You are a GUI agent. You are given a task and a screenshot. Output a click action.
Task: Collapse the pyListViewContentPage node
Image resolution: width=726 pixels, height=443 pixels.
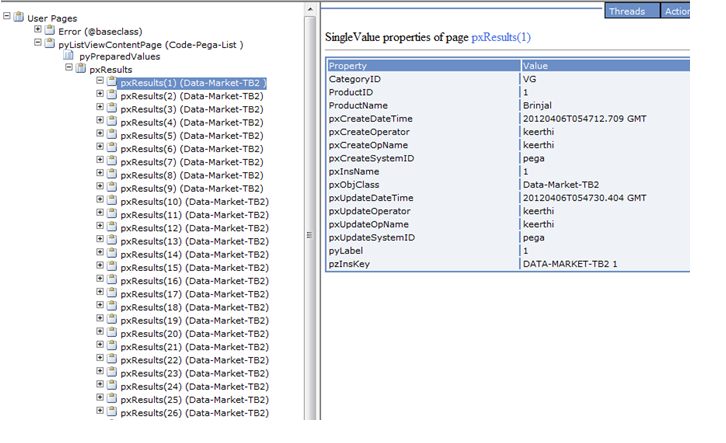(x=38, y=43)
